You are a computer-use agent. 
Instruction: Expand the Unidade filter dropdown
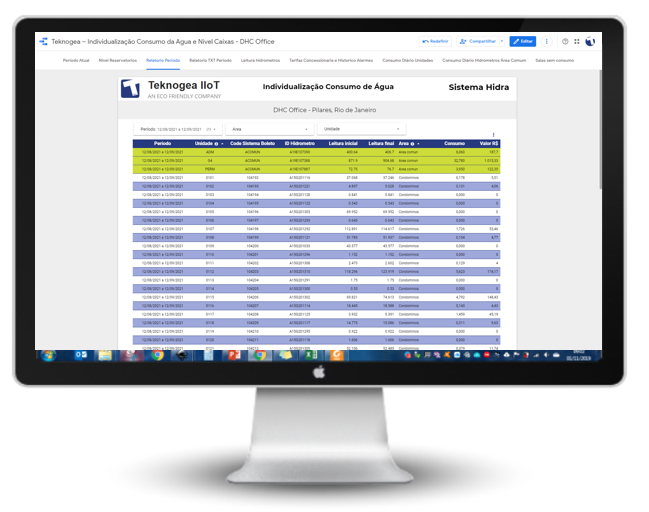click(x=362, y=129)
